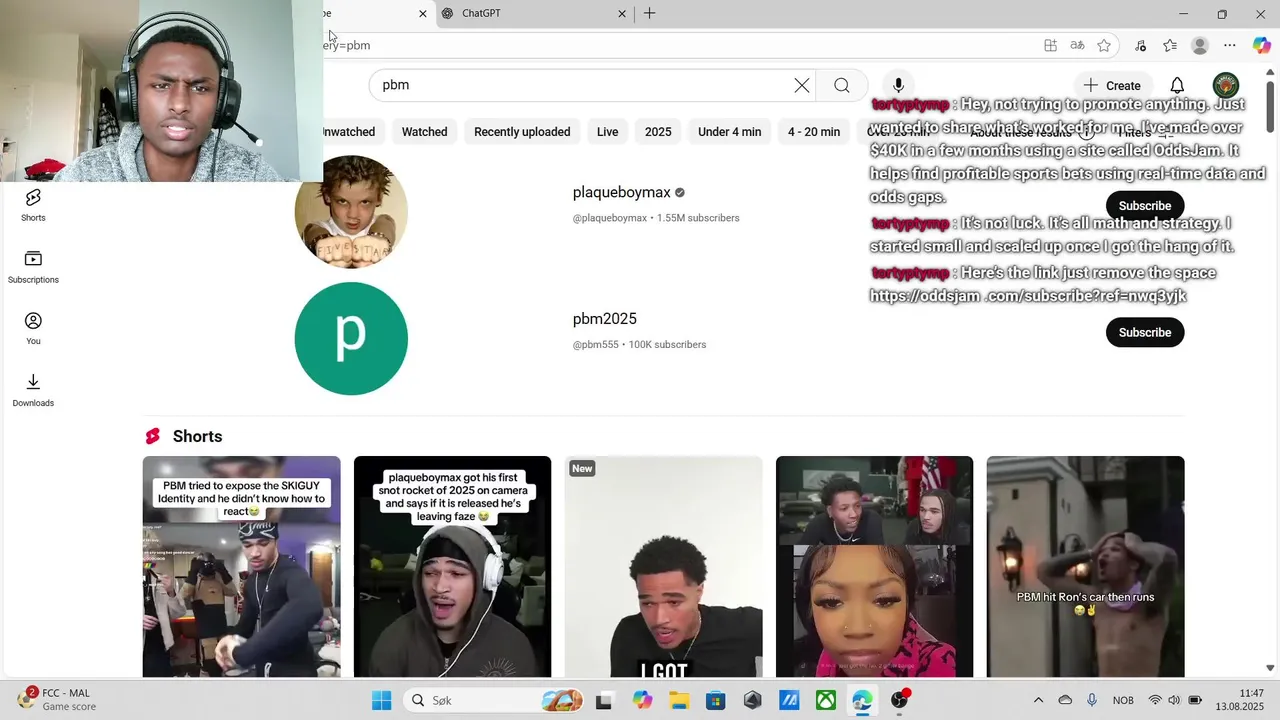The width and height of the screenshot is (1280, 720).
Task: Open Subscriptions in the YouTube sidebar
Action: pyautogui.click(x=33, y=267)
